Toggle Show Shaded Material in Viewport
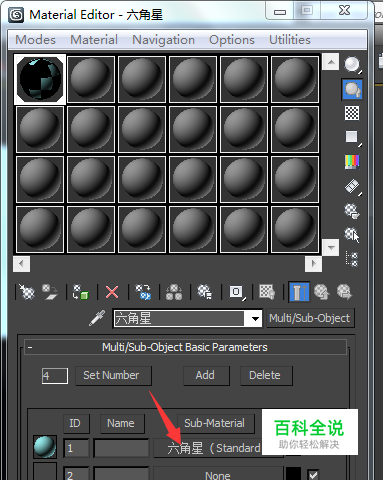The width and height of the screenshot is (383, 480). 267,292
